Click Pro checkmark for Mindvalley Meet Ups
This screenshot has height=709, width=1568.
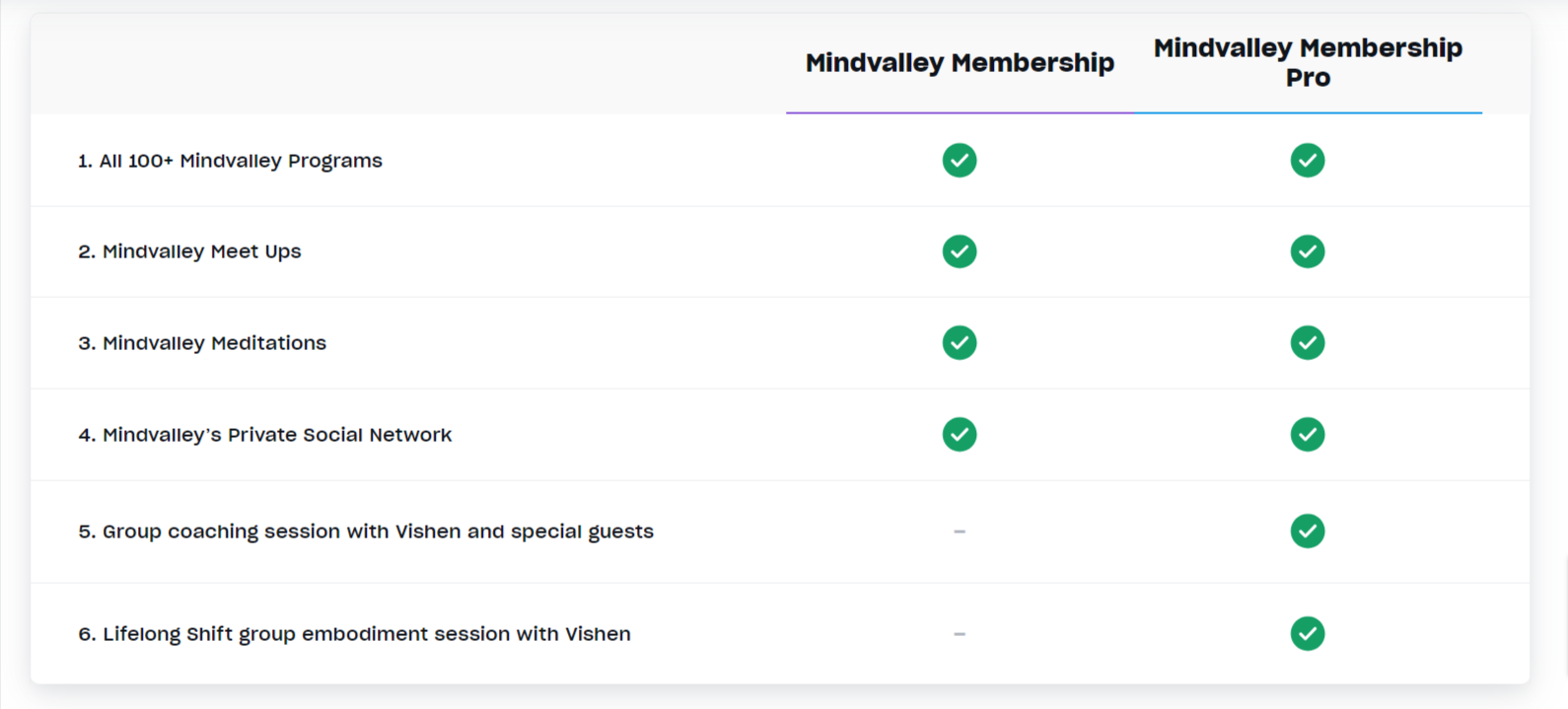1307,251
